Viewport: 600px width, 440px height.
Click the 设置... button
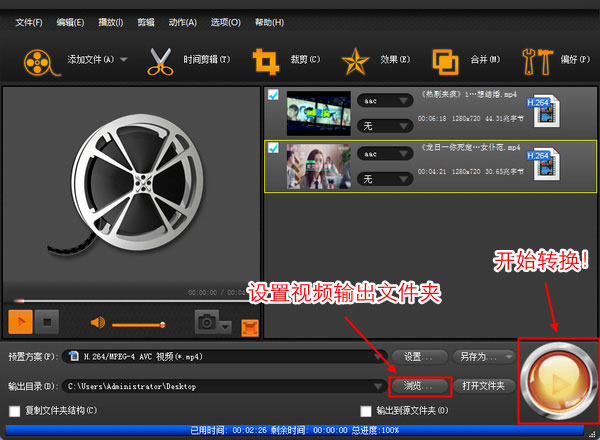pyautogui.click(x=419, y=357)
